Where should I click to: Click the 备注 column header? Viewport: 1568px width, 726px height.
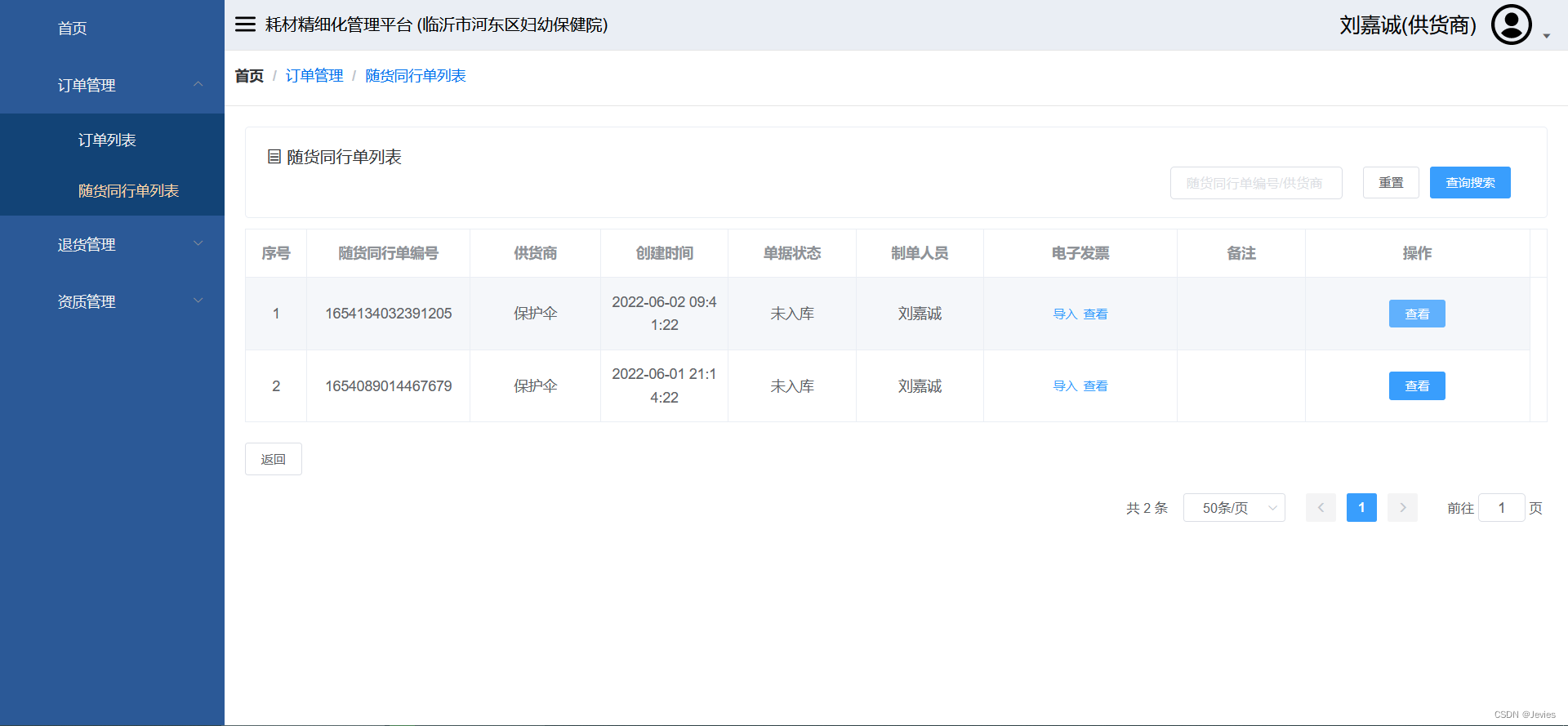1241,253
